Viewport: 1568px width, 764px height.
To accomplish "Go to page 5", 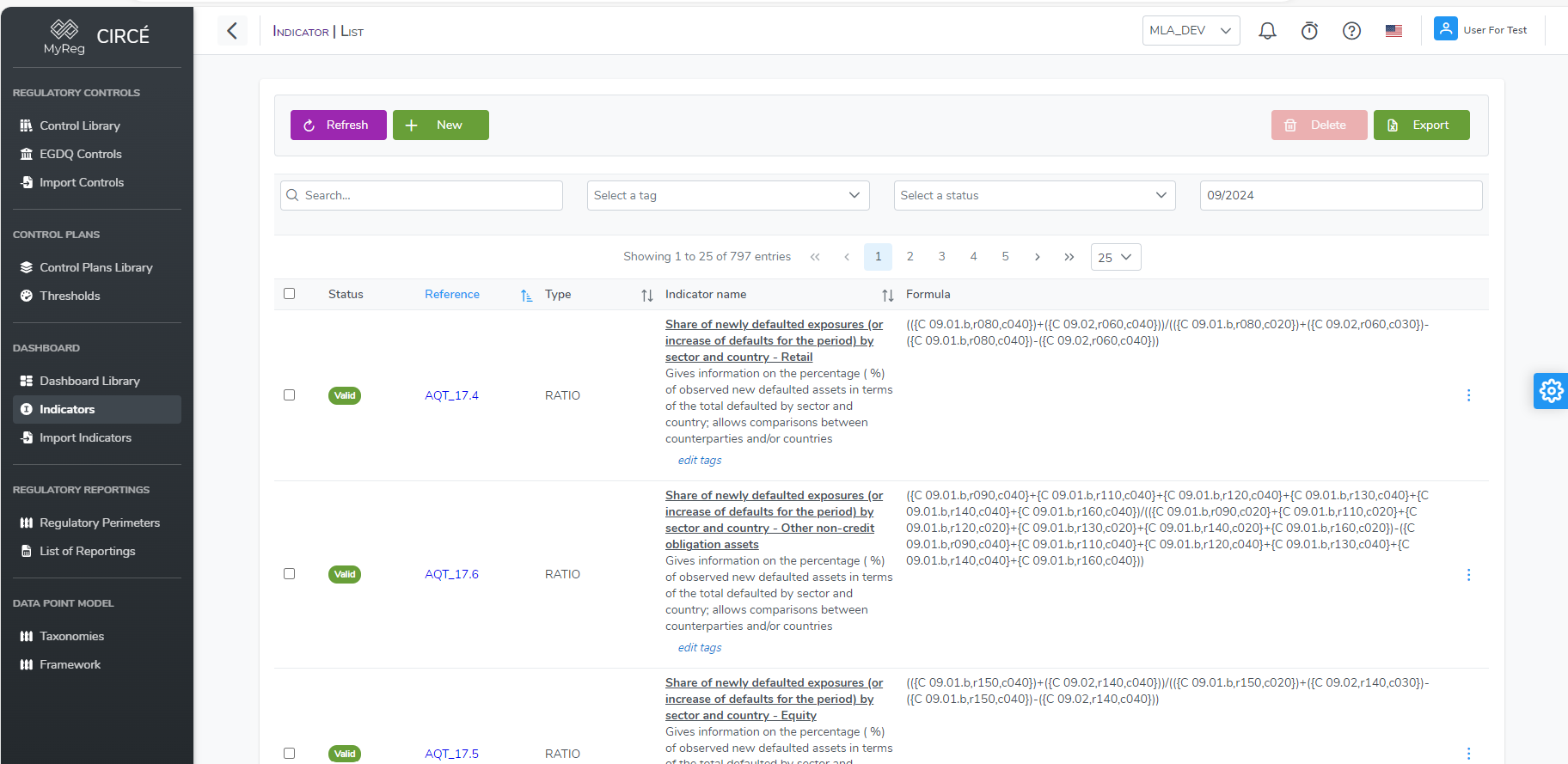I will click(x=1005, y=257).
